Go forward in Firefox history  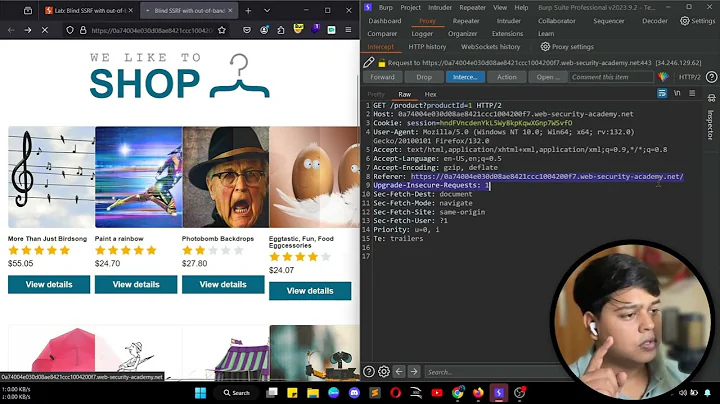point(28,30)
